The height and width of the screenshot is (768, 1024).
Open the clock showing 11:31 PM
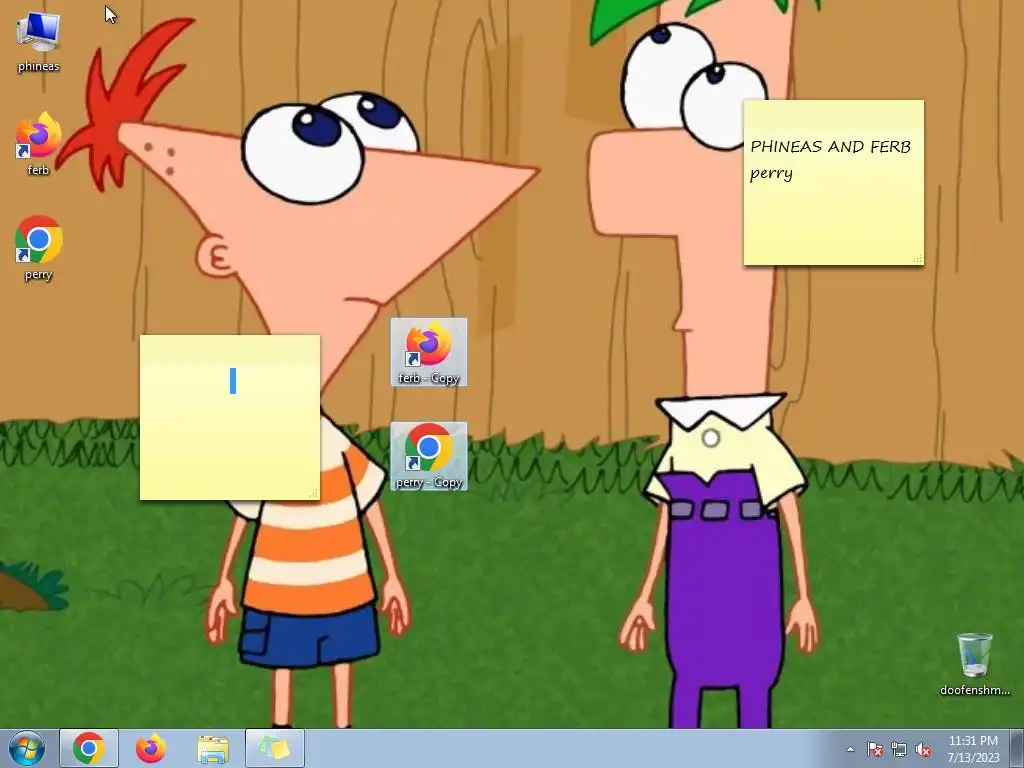973,748
